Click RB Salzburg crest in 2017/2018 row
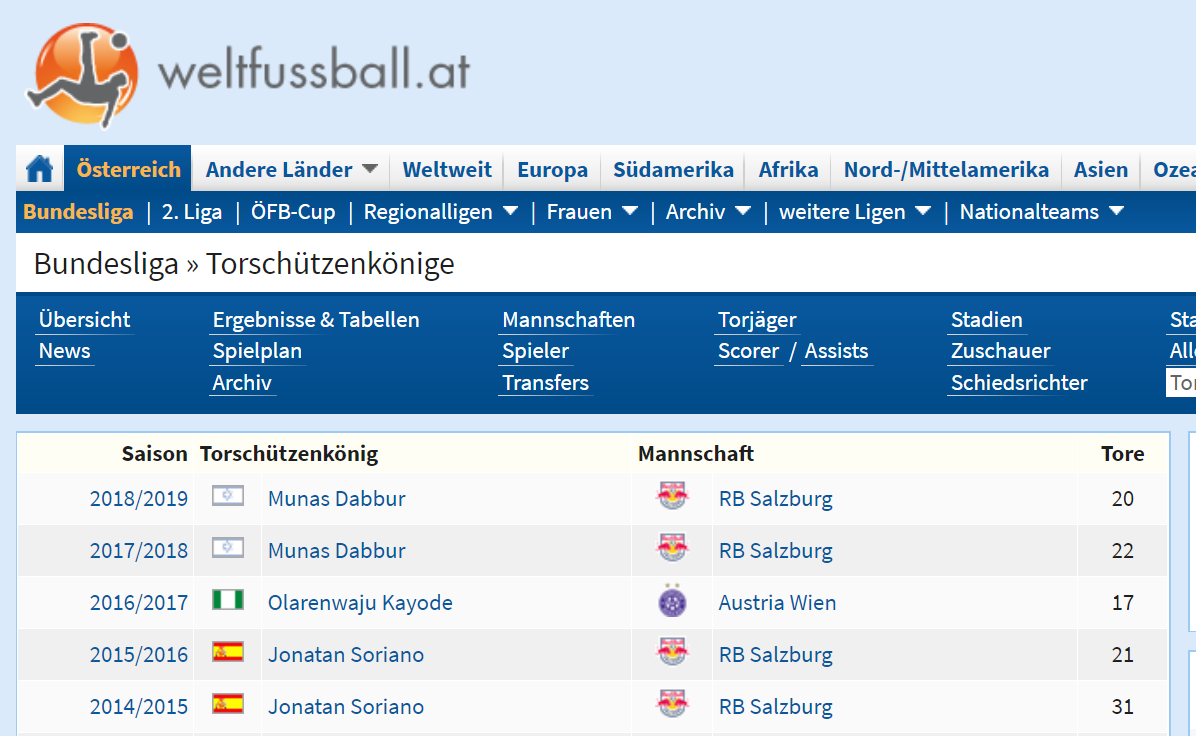 click(x=672, y=548)
